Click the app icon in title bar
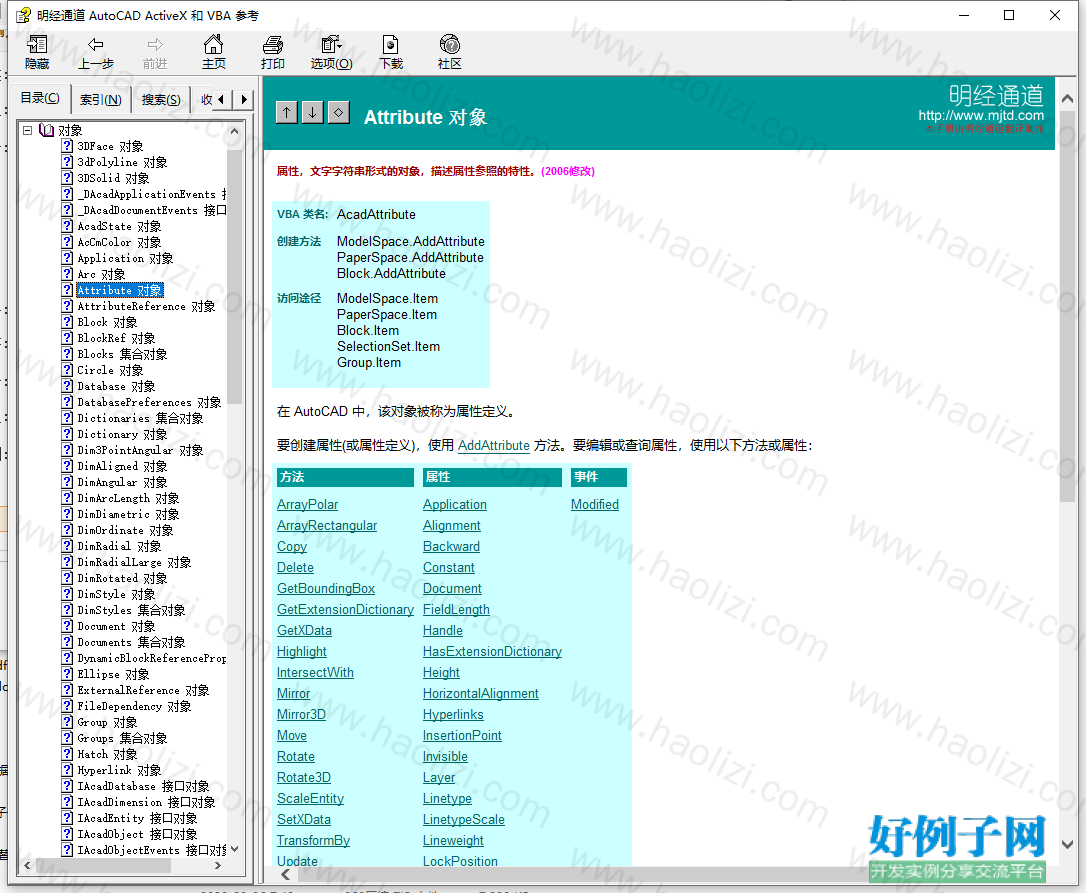The height and width of the screenshot is (893, 1086). tap(23, 15)
